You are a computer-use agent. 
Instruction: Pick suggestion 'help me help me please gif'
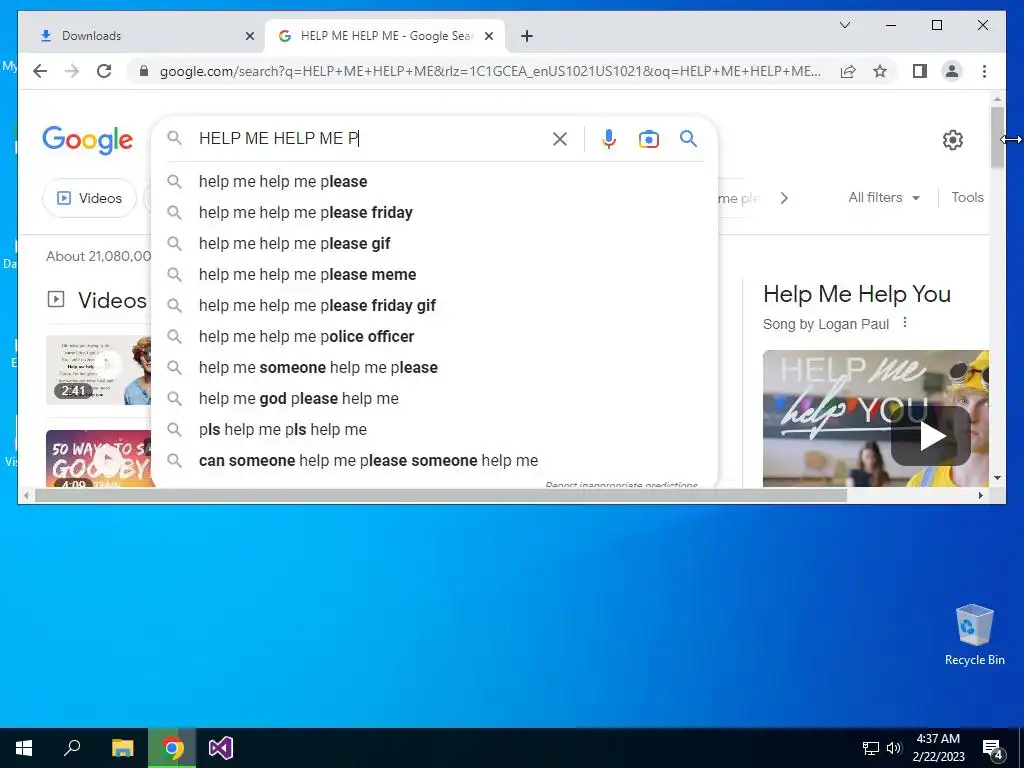(434, 244)
